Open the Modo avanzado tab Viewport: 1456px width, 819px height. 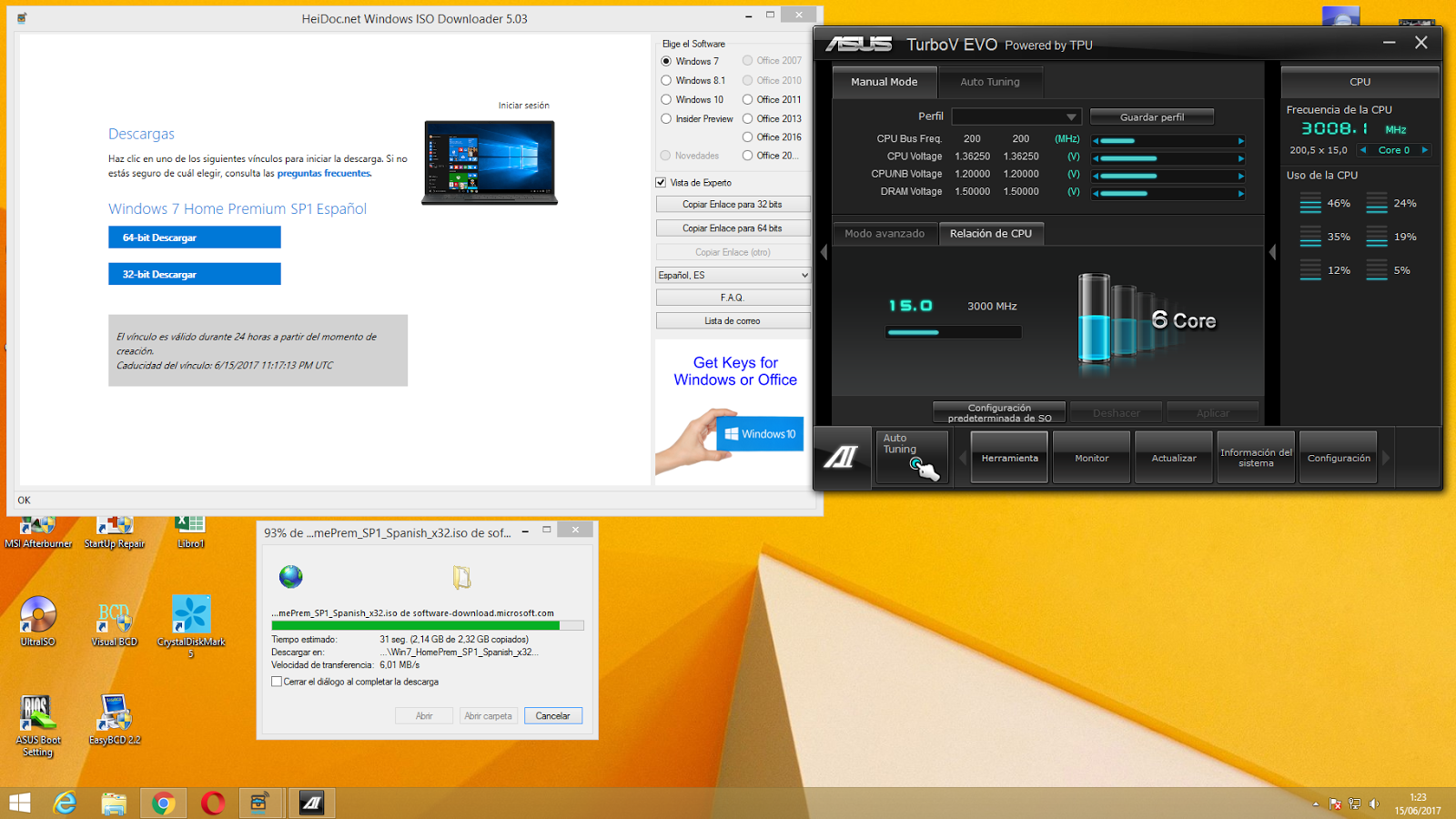[885, 234]
